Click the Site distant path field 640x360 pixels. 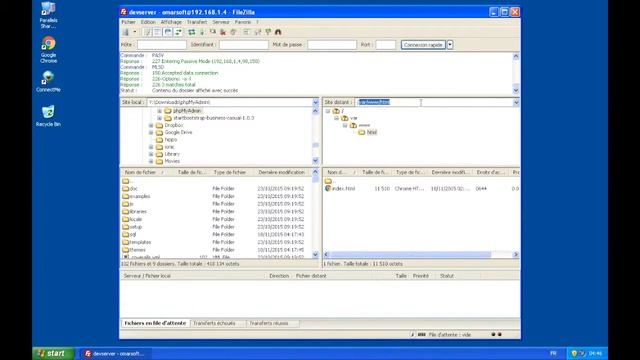(434, 102)
